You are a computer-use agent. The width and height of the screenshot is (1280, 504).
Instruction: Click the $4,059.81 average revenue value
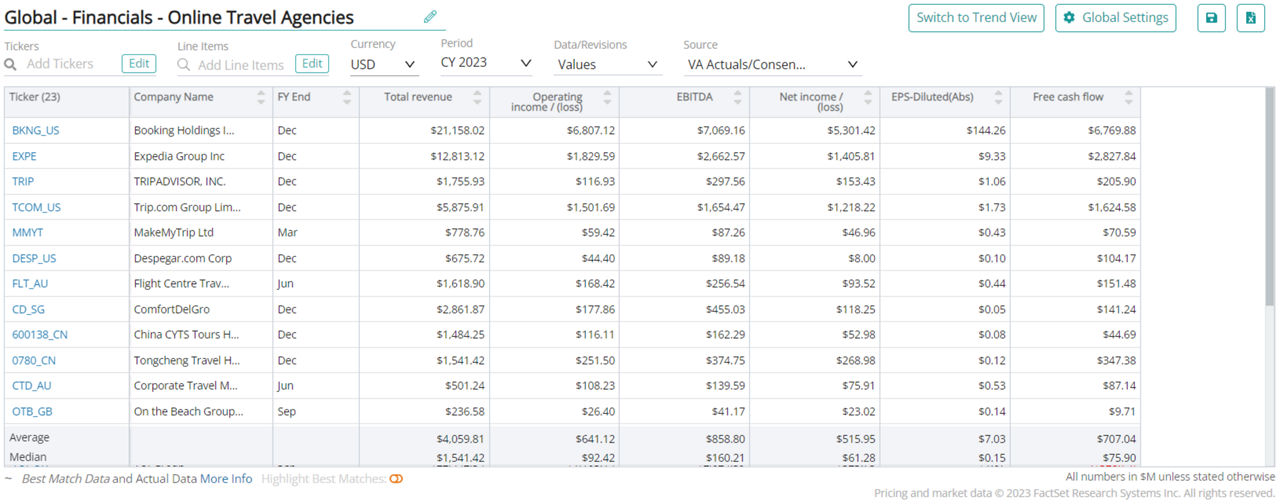[460, 438]
